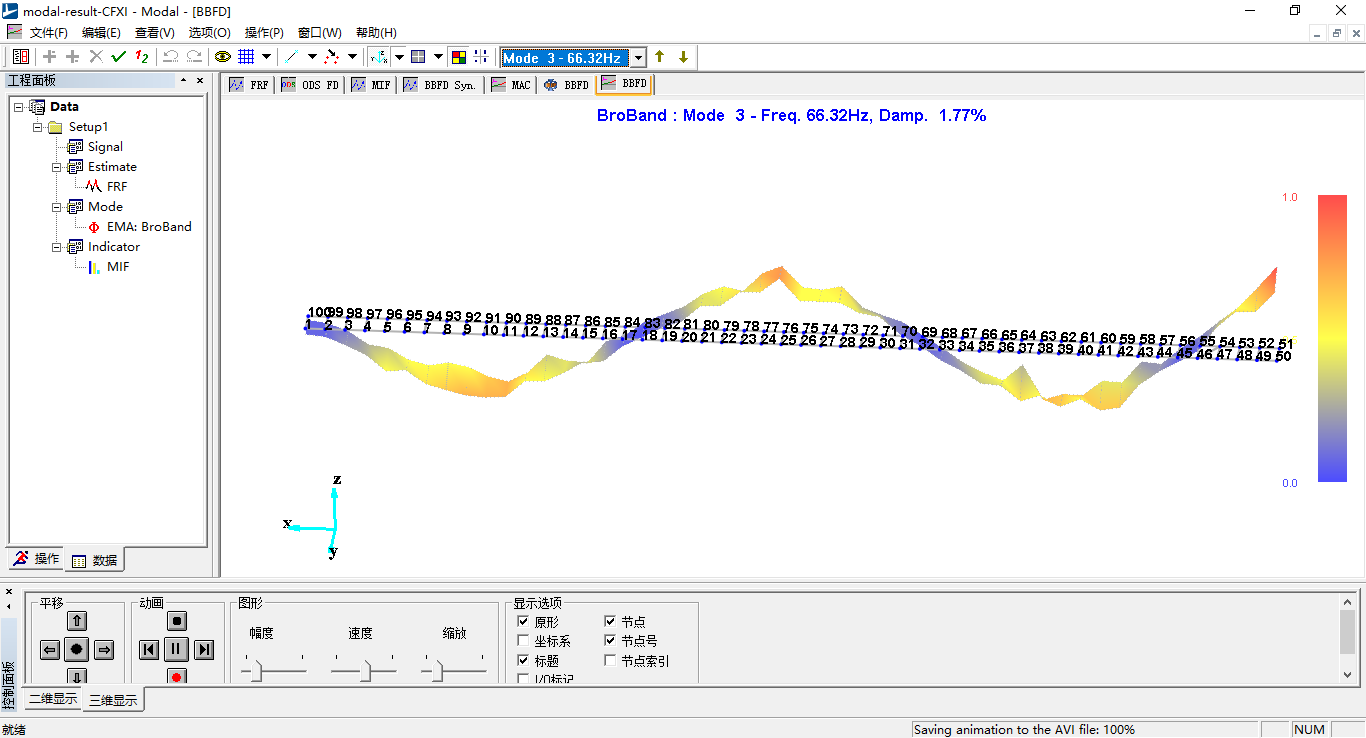Image resolution: width=1366 pixels, height=738 pixels.
Task: Collapse the Setup1 tree node
Action: (x=38, y=127)
